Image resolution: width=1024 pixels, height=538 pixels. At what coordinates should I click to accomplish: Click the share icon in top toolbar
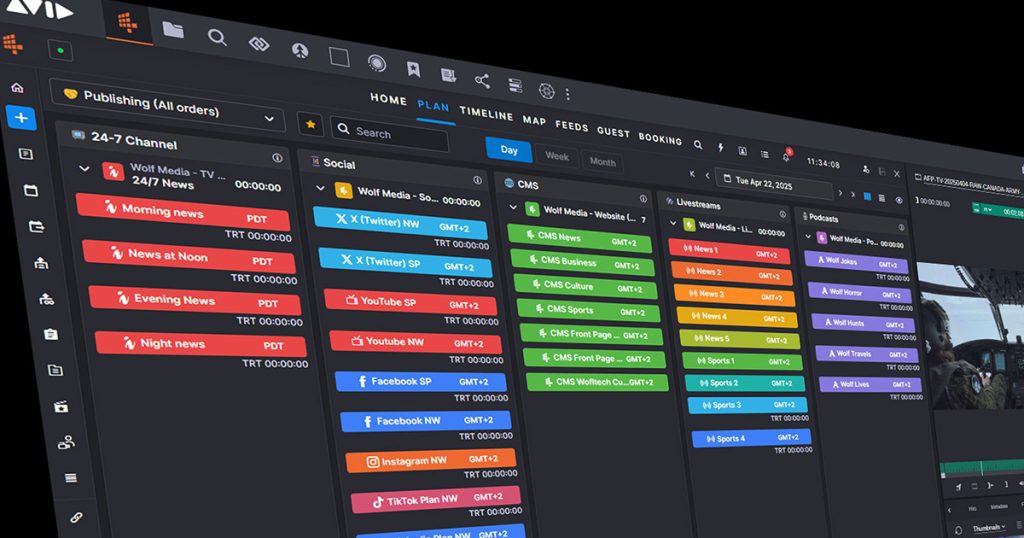(x=482, y=80)
